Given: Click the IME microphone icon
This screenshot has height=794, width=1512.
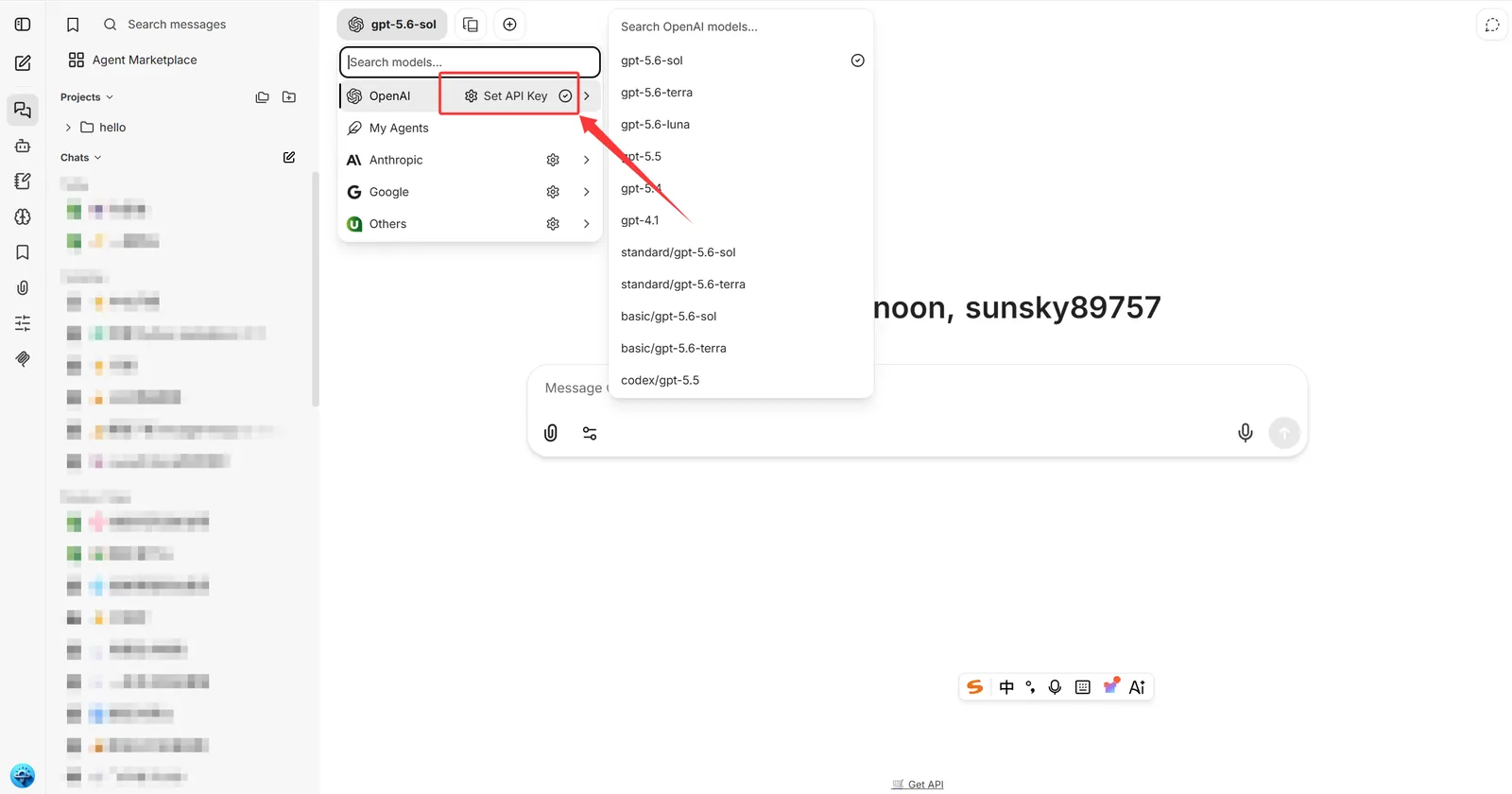Looking at the screenshot, I should coord(1055,687).
